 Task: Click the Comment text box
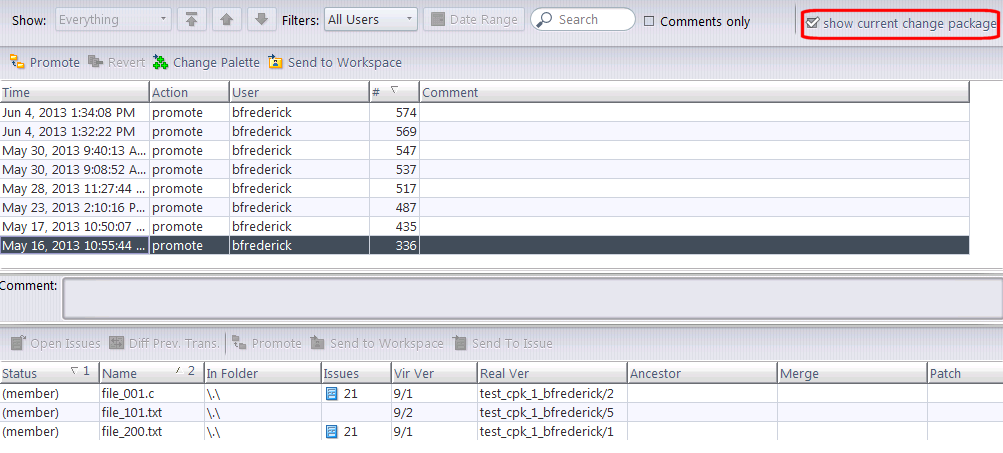530,298
